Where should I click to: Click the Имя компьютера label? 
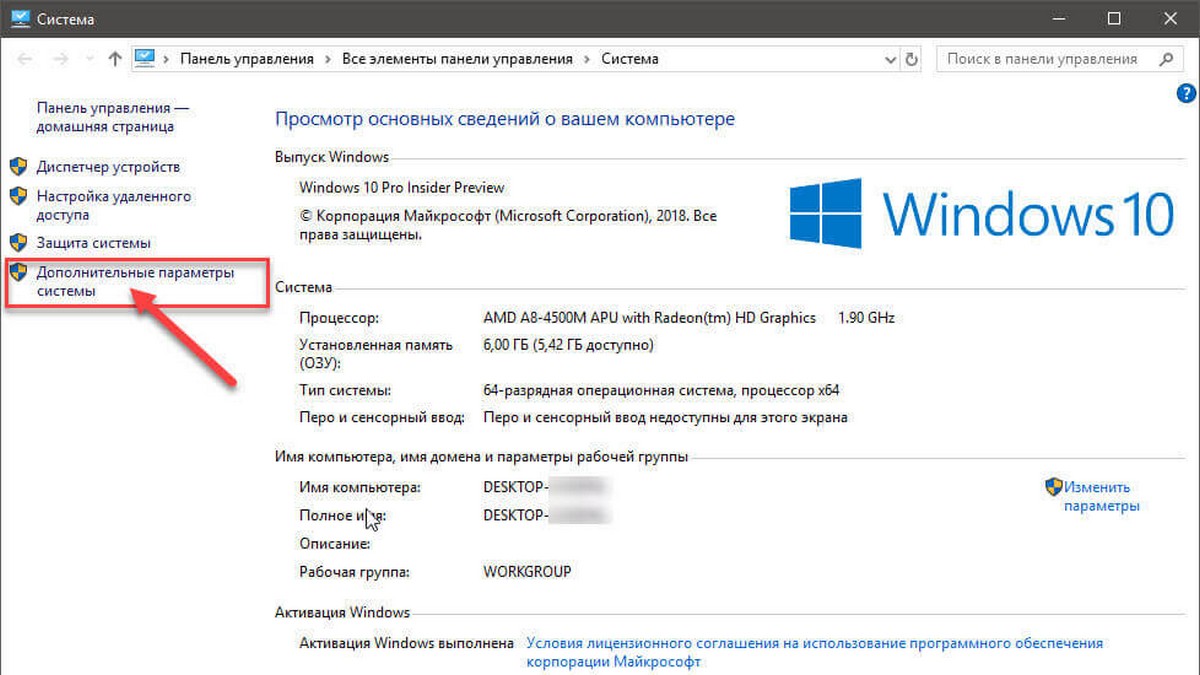point(360,487)
